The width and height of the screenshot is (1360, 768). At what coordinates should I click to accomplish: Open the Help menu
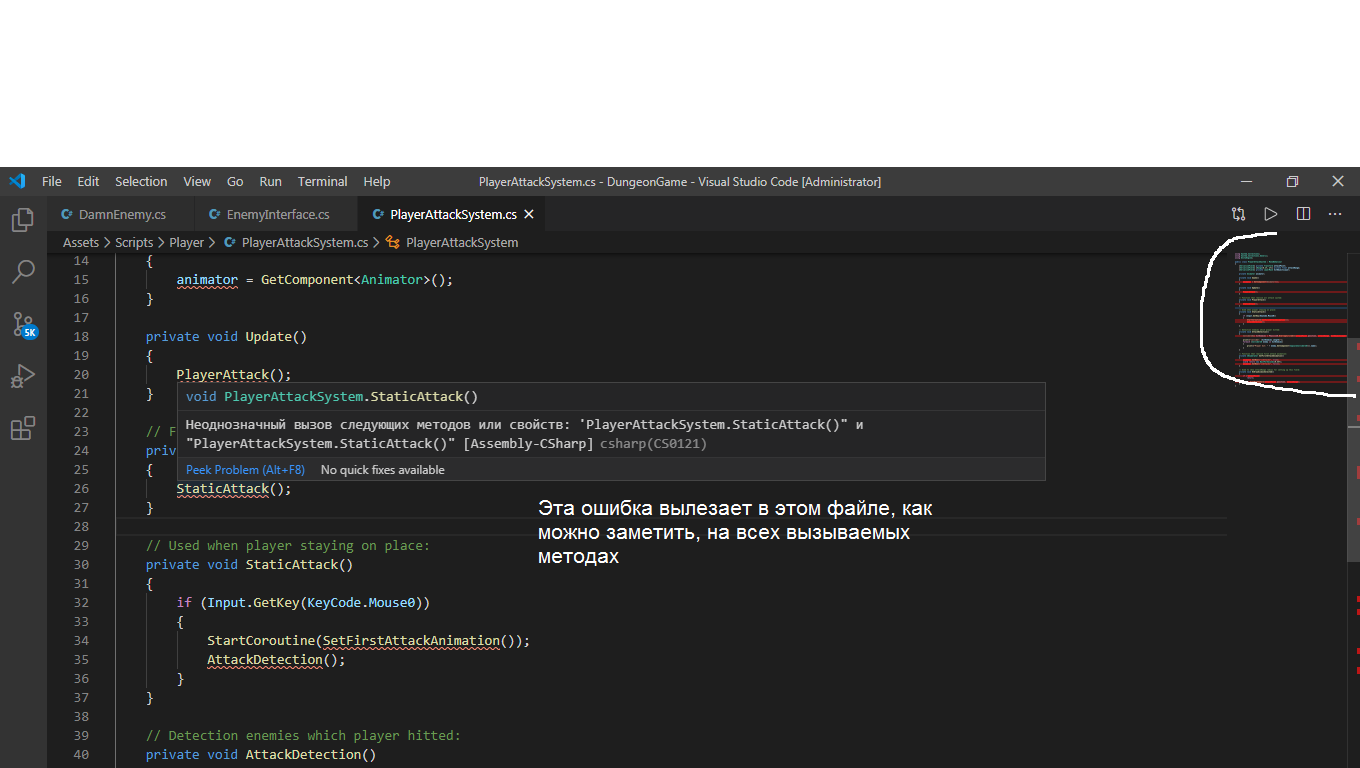point(377,182)
